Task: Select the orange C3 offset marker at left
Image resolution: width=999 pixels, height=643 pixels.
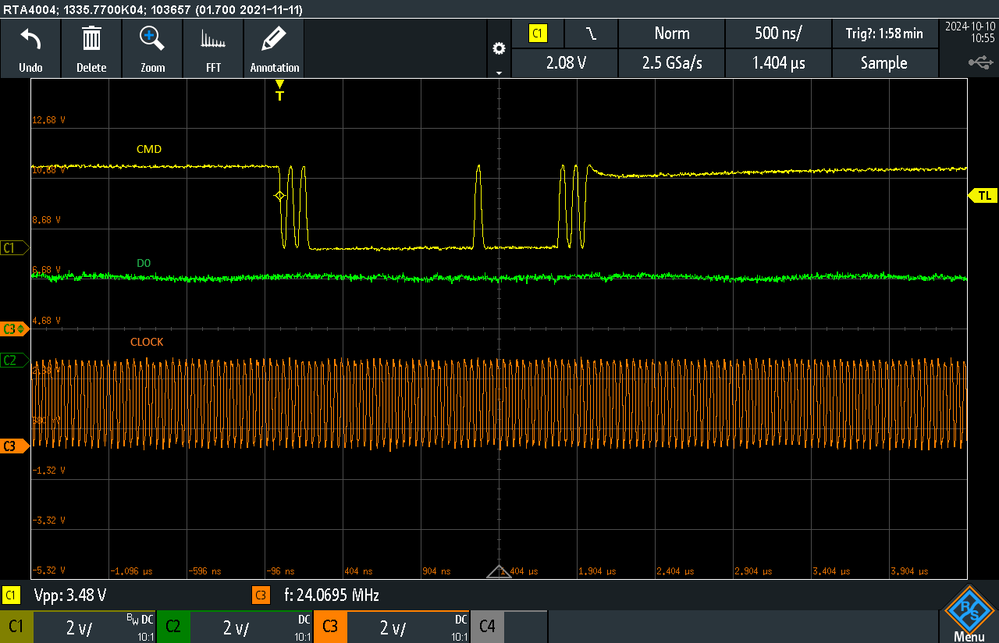Action: (x=14, y=329)
